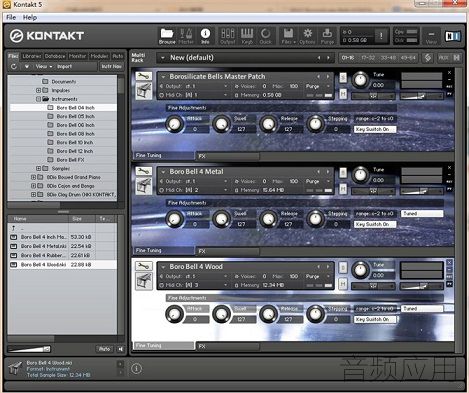Image resolution: width=469 pixels, height=393 pixels.
Task: Click the panic exclamation button
Action: click(381, 36)
